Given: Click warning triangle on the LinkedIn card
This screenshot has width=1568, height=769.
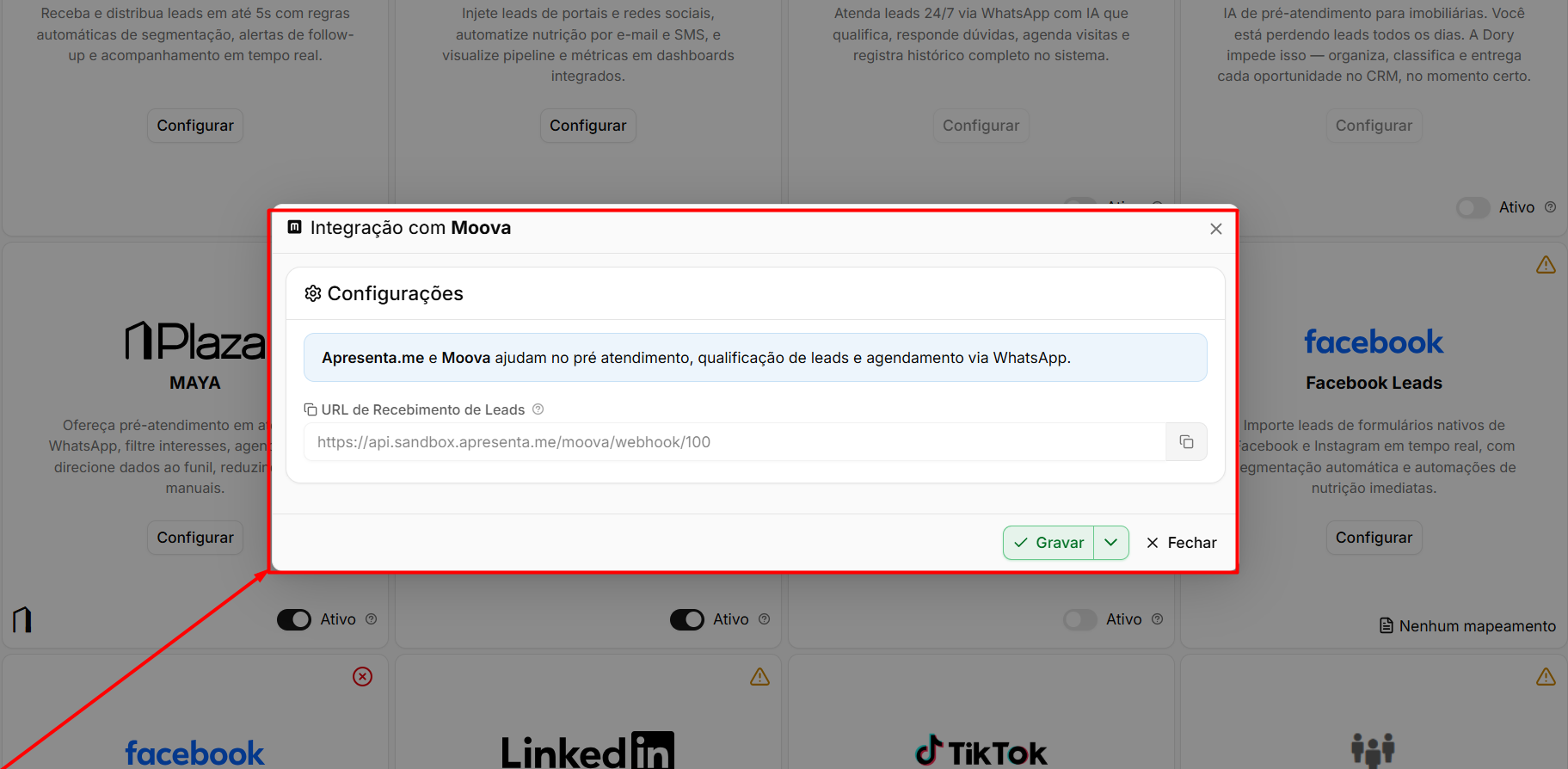Looking at the screenshot, I should (x=759, y=677).
